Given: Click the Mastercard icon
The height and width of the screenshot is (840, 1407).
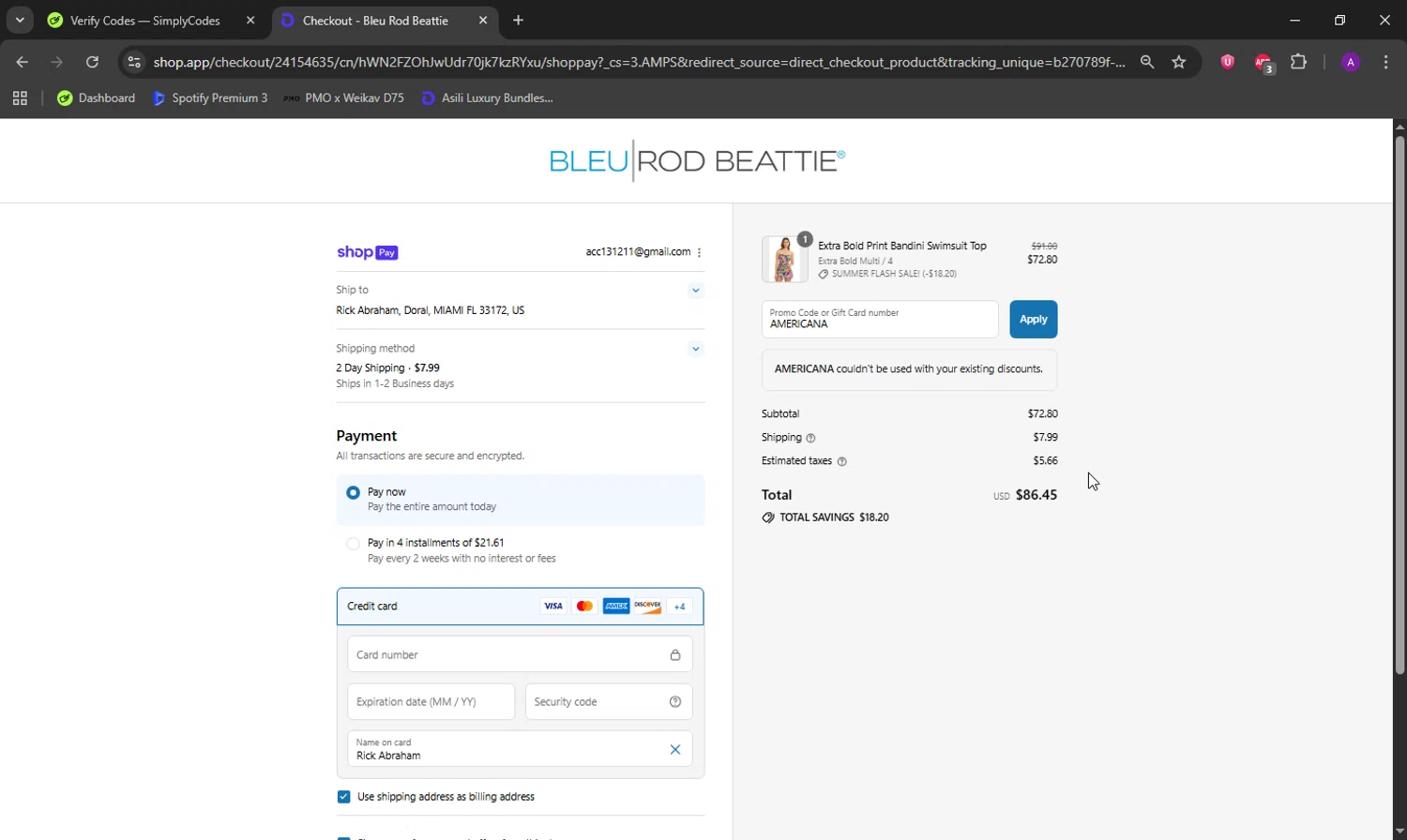Looking at the screenshot, I should pos(584,606).
